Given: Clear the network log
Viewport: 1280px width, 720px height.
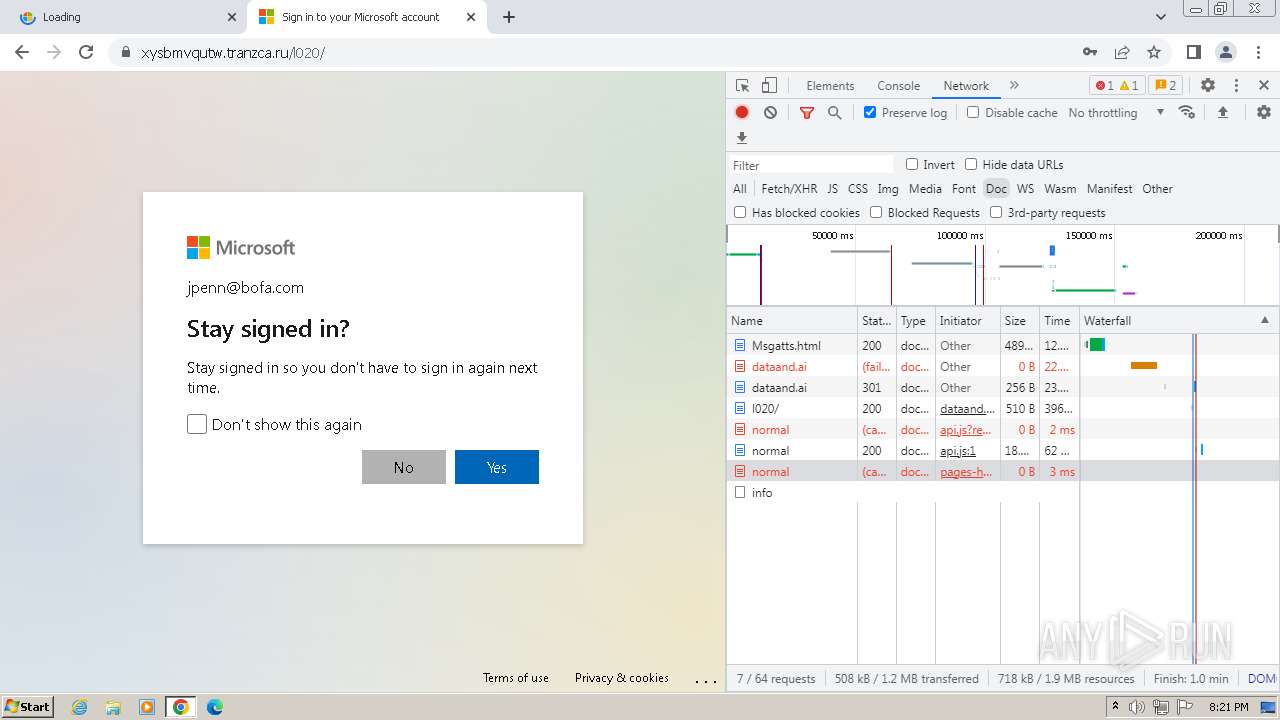Looking at the screenshot, I should [x=770, y=113].
